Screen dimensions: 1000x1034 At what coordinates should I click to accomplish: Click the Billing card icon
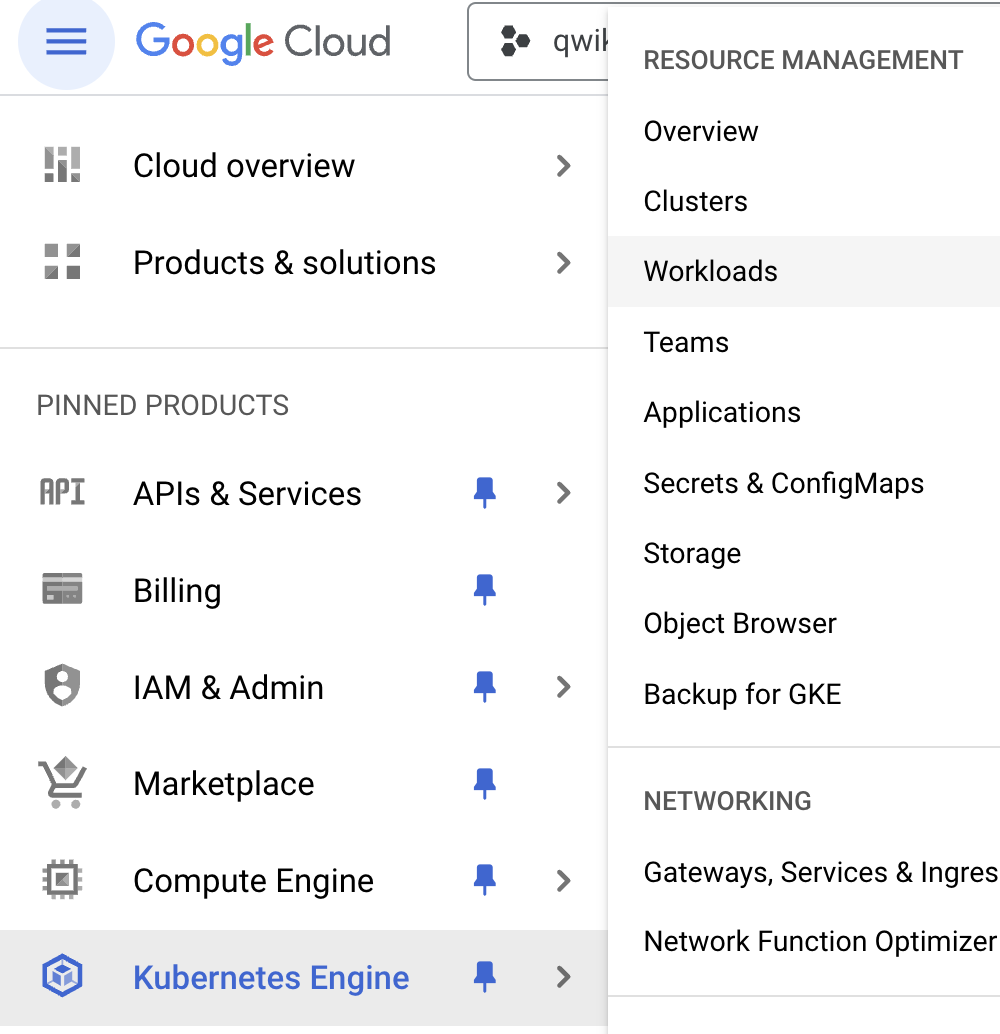pyautogui.click(x=62, y=590)
